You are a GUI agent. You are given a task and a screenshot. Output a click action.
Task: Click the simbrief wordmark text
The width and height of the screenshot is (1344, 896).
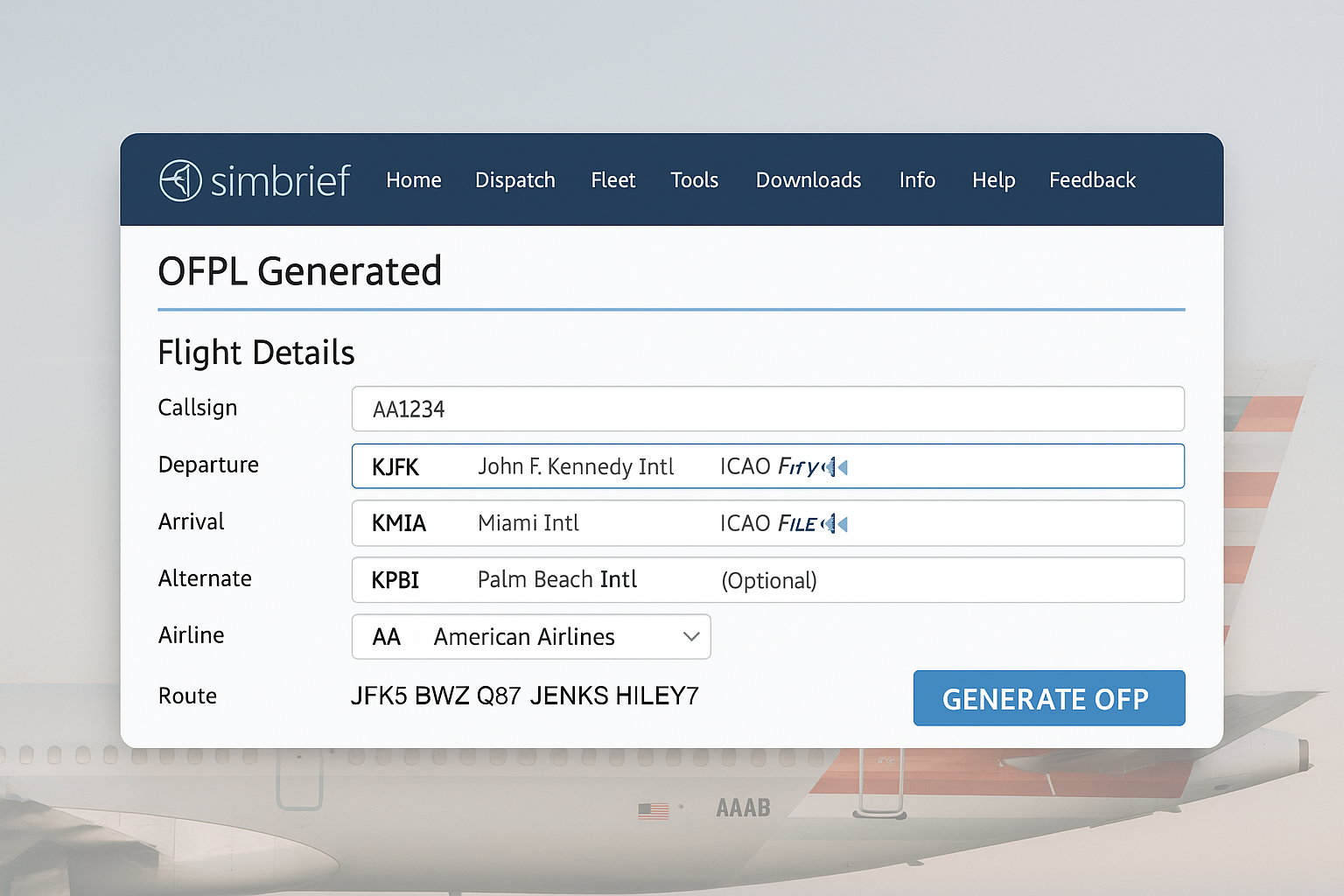[x=280, y=180]
